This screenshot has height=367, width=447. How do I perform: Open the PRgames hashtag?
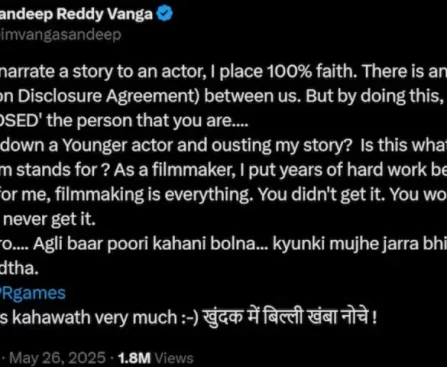(x=33, y=293)
